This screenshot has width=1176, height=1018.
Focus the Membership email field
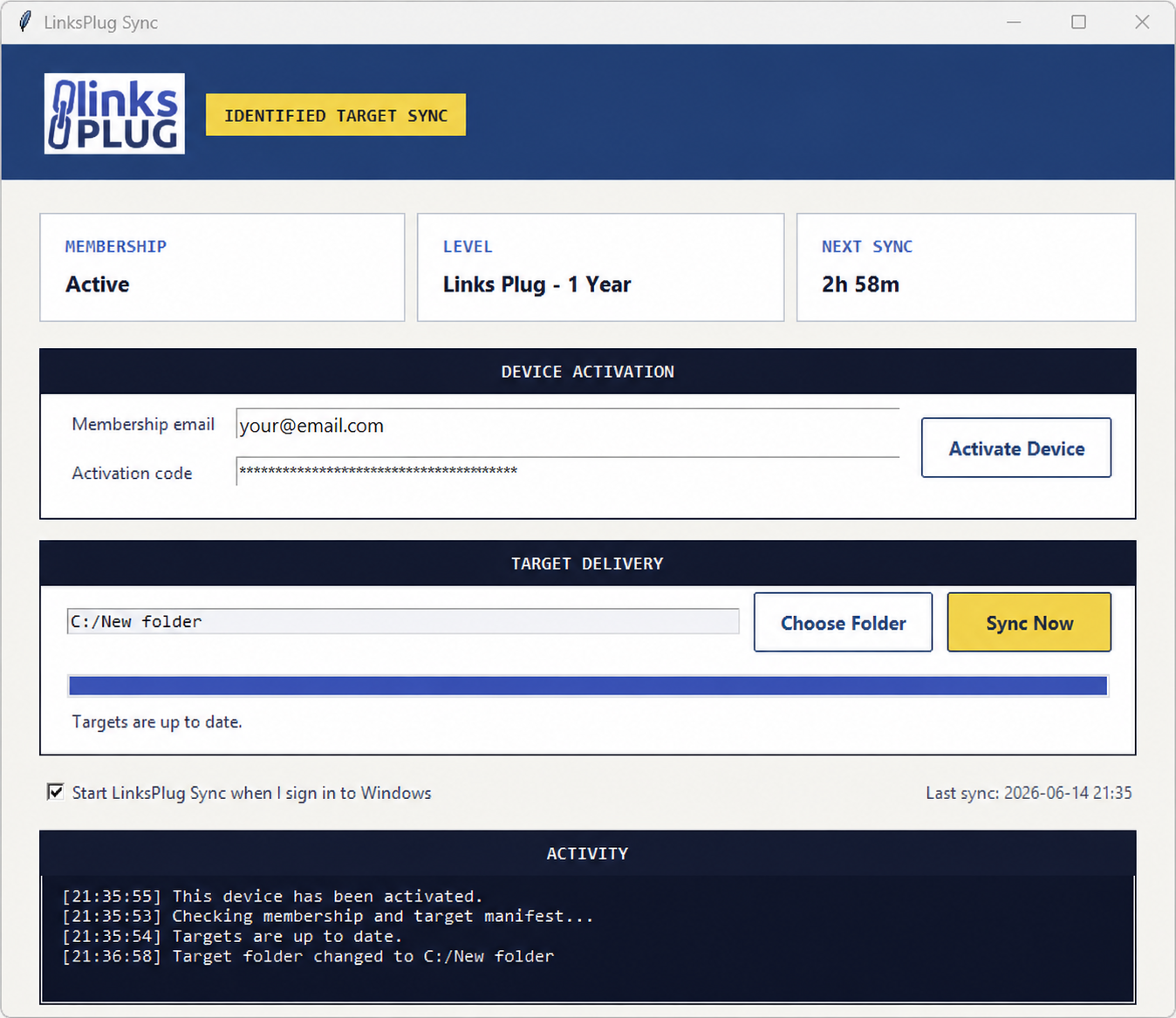[x=567, y=426]
